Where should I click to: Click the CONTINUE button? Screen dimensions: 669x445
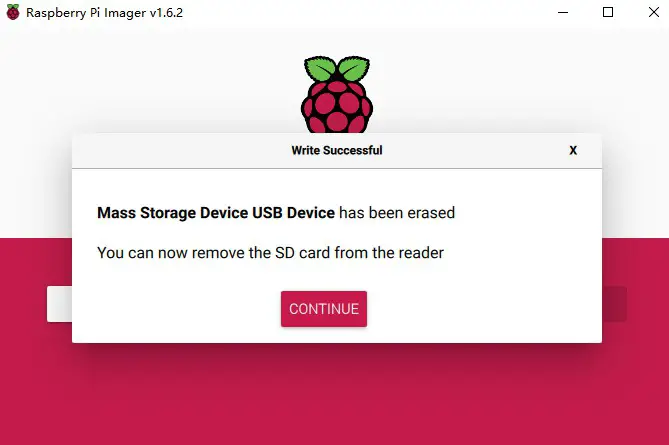click(x=323, y=309)
